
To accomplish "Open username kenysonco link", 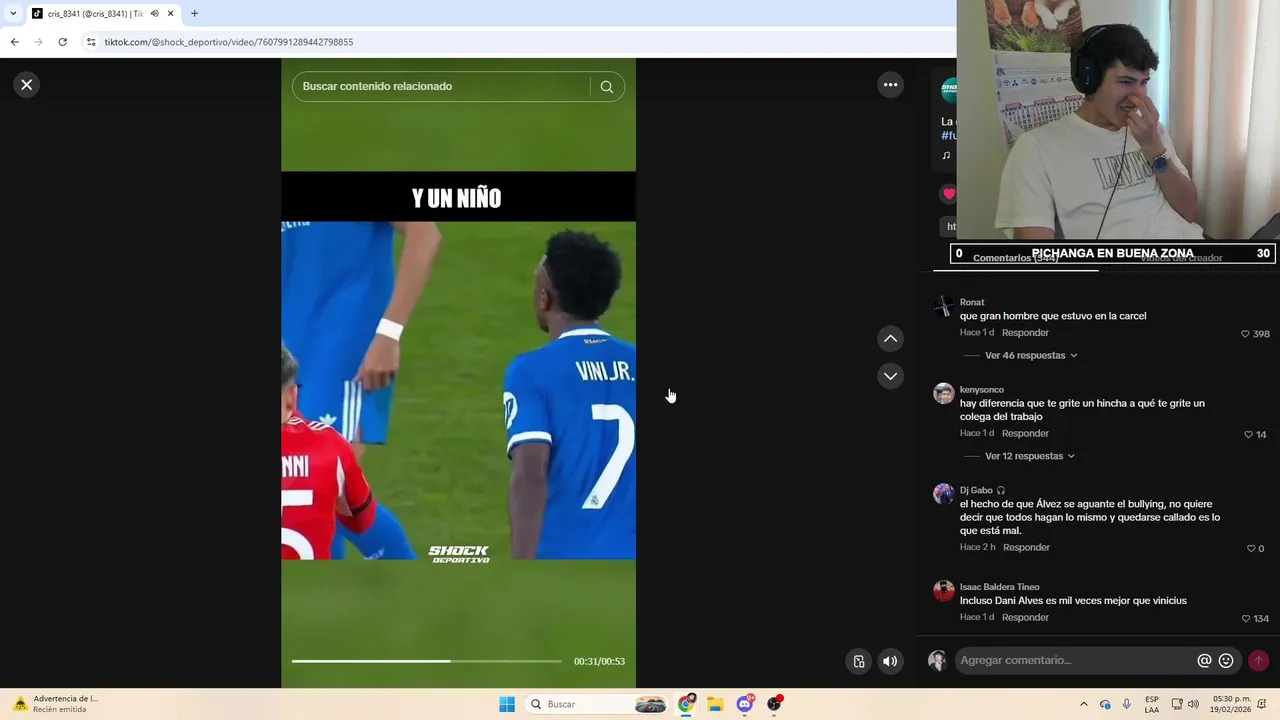I will [x=982, y=390].
